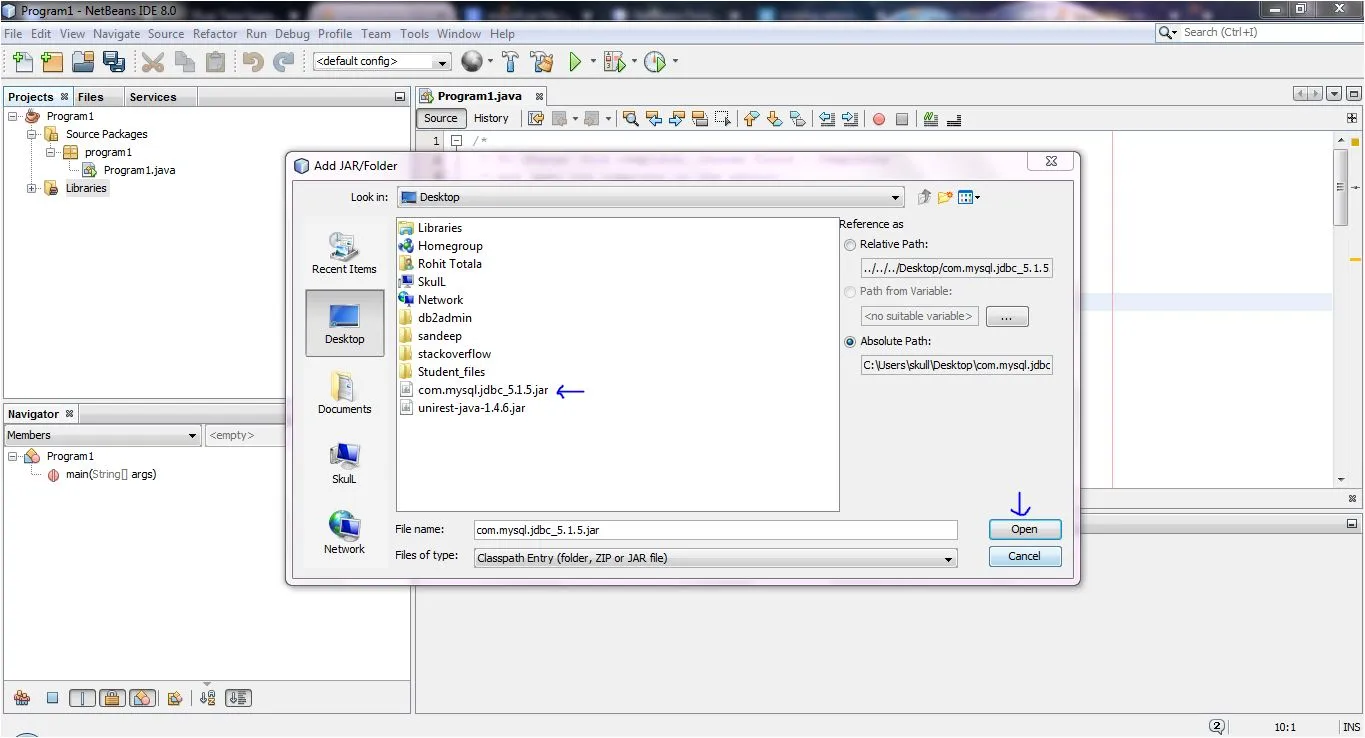
Task: Click the Save All toolbar icon
Action: click(113, 62)
